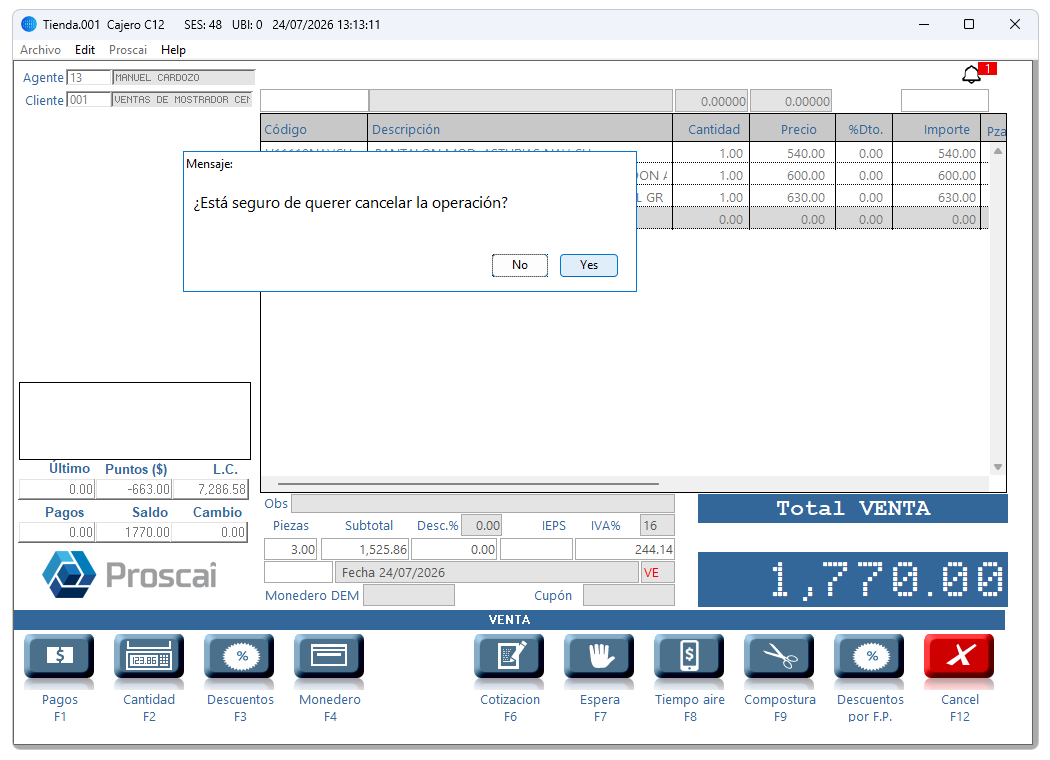The width and height of the screenshot is (1050, 760).
Task: Click the Precio column header
Action: click(x=793, y=129)
